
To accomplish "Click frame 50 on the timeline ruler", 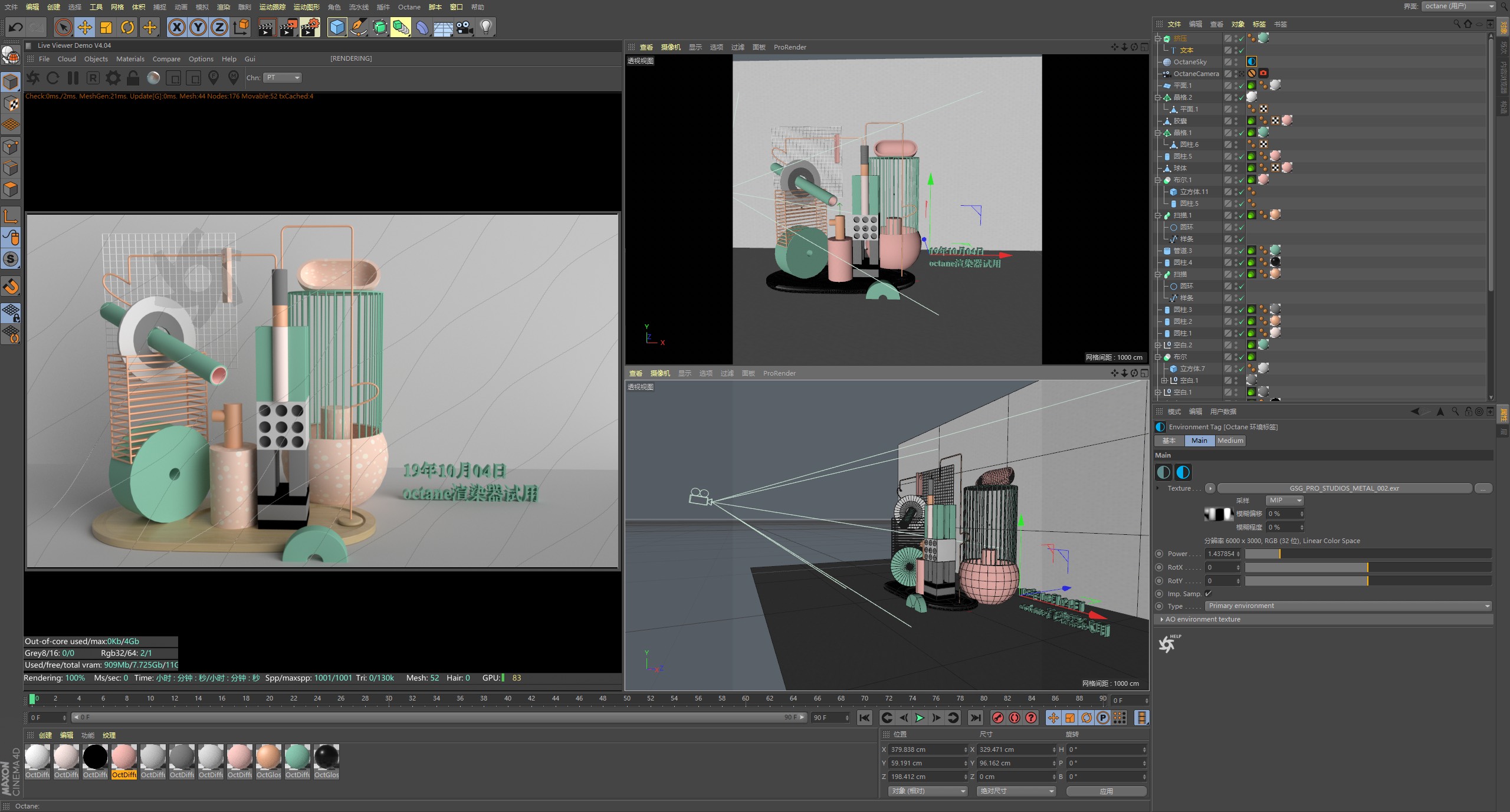I will click(627, 699).
